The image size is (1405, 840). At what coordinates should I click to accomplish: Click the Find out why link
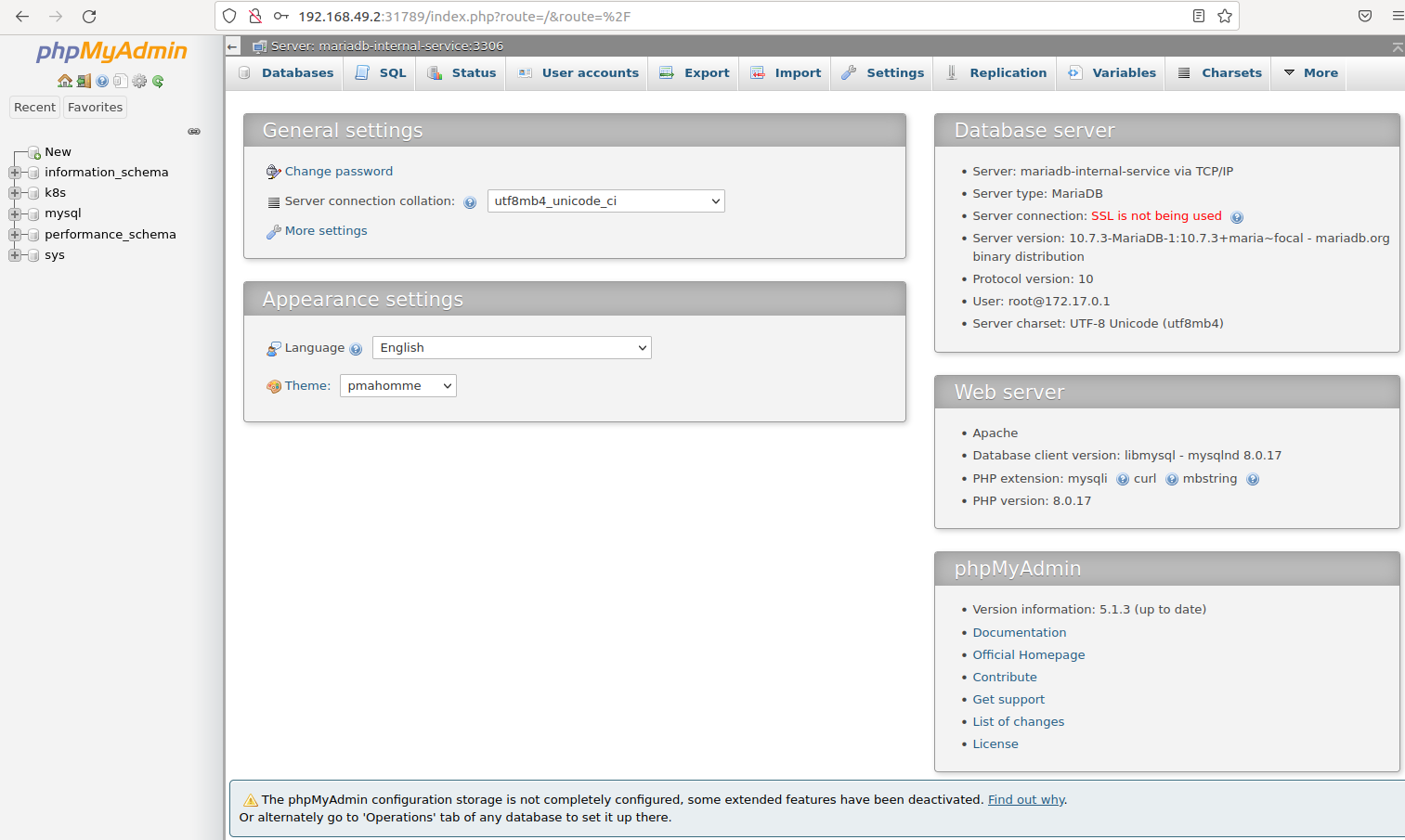(x=1026, y=800)
